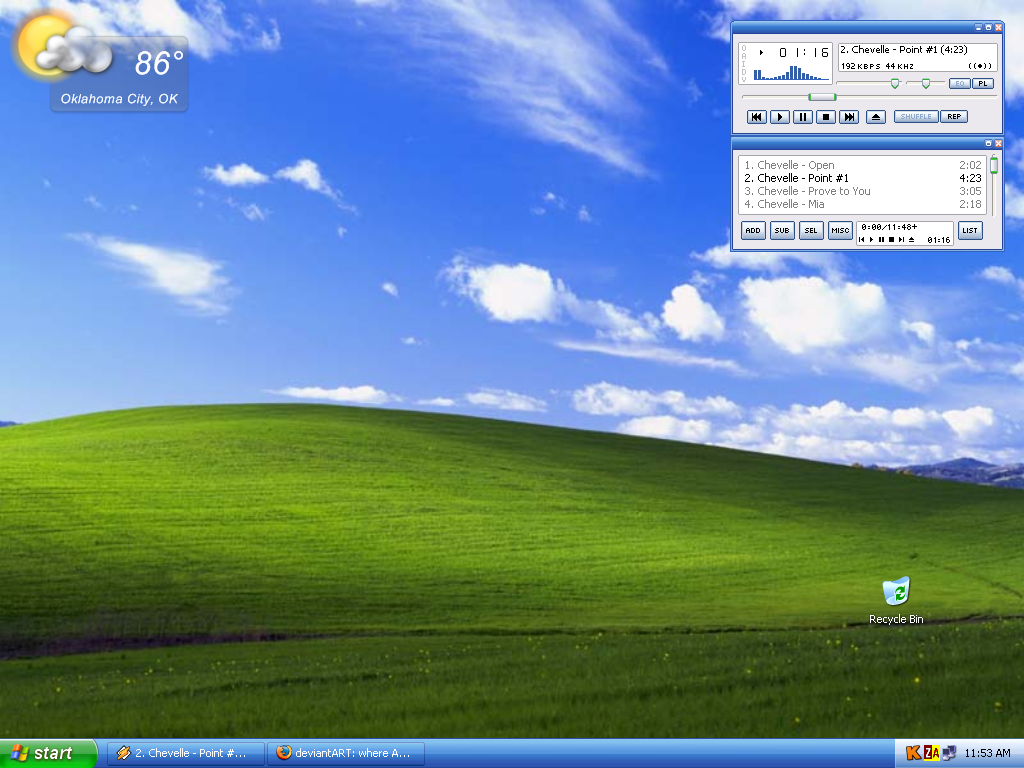Screen dimensions: 1024x768
Task: Click the 0:00/11:48+ playlist total time
Action: pyautogui.click(x=889, y=227)
